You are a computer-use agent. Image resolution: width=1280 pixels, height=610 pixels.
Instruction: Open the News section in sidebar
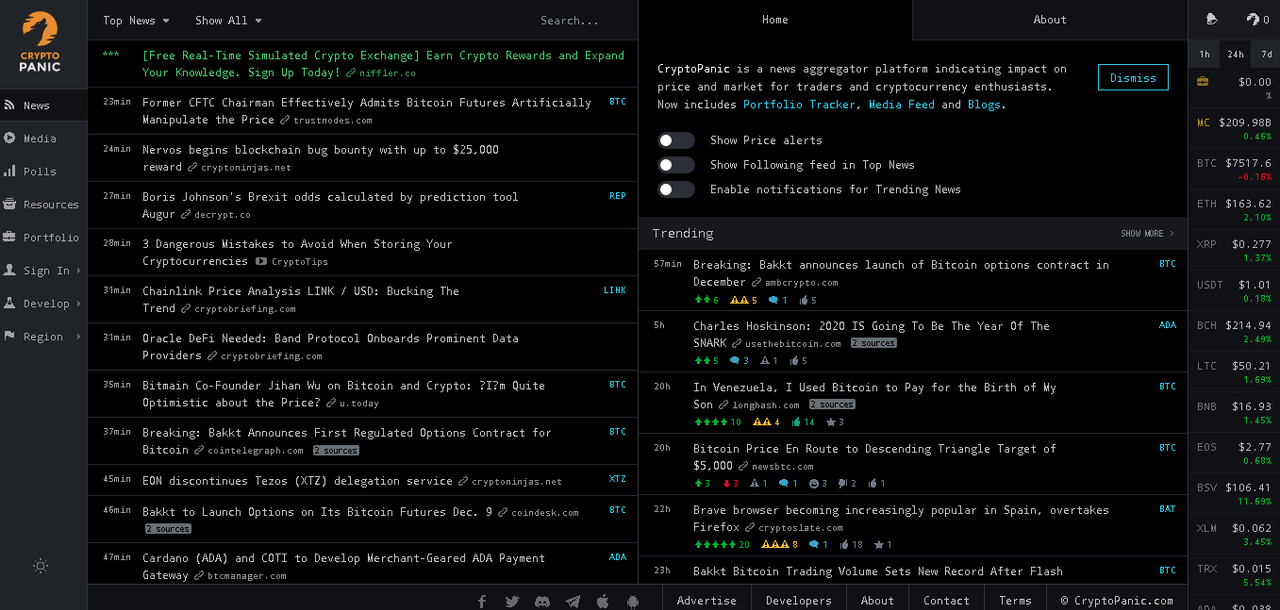(x=43, y=105)
